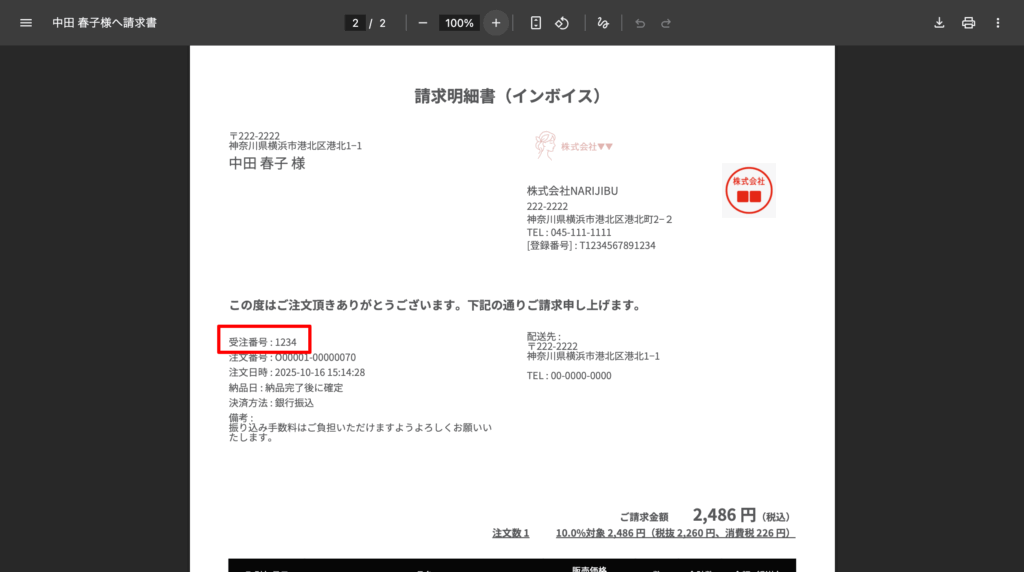Open the three-dot more actions menu
This screenshot has height=572, width=1024.
coord(997,23)
